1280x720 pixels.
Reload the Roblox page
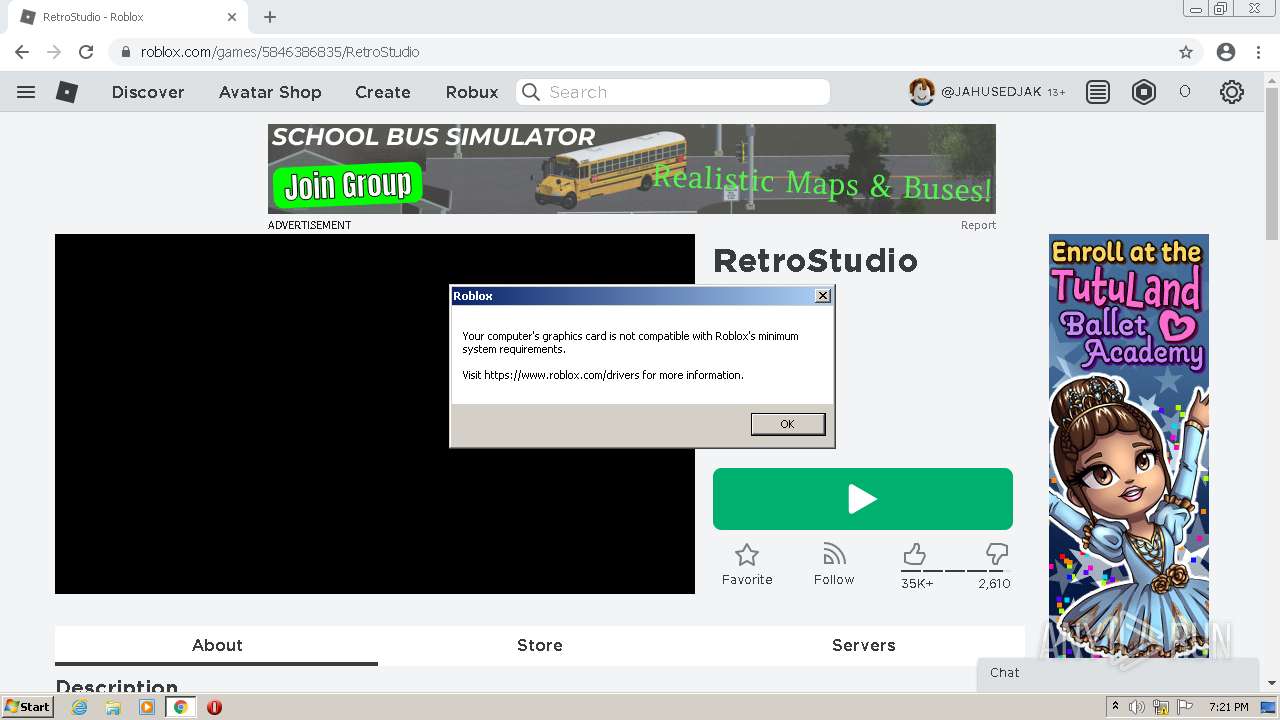86,52
